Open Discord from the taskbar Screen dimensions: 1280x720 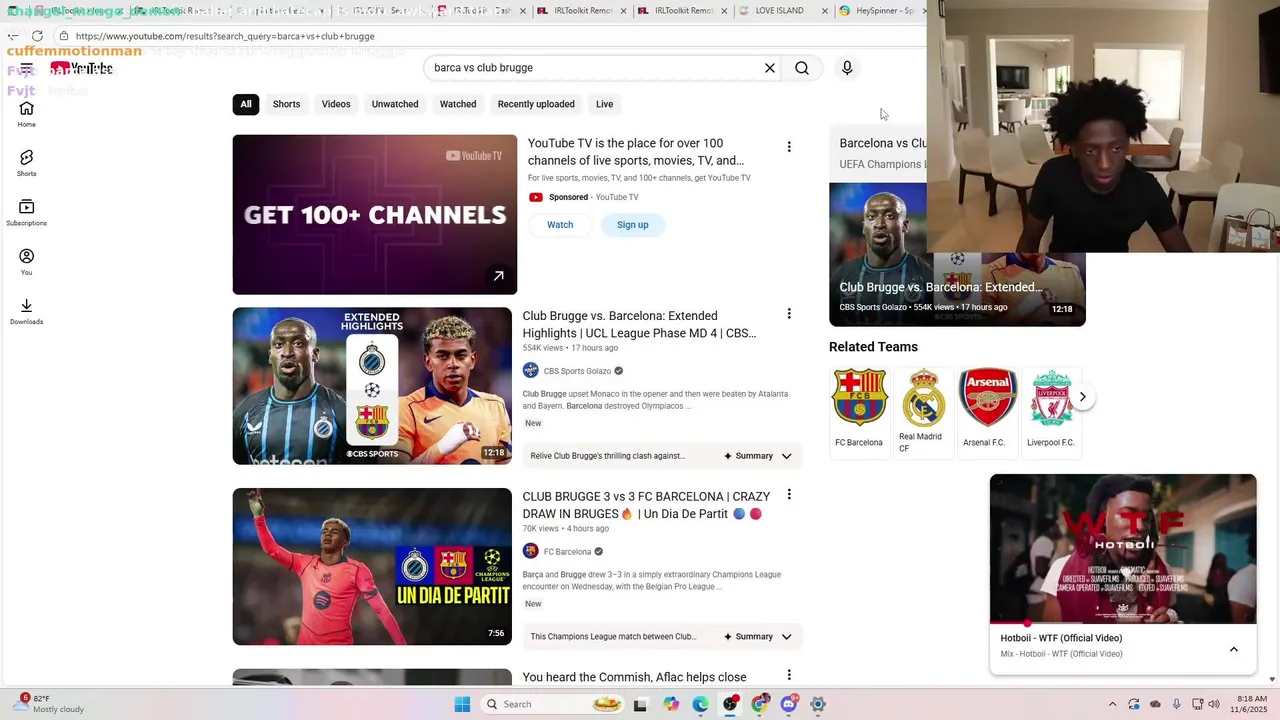click(789, 704)
